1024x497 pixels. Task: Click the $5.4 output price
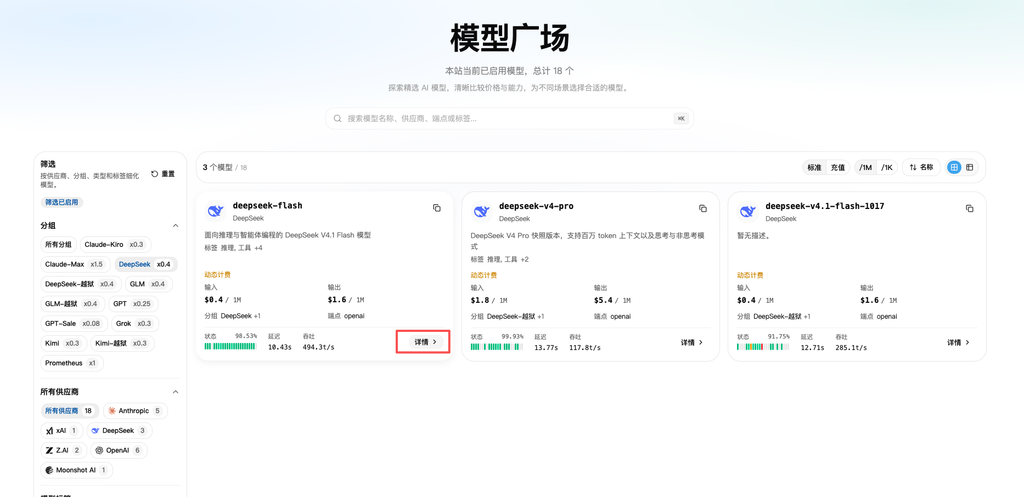click(x=602, y=300)
